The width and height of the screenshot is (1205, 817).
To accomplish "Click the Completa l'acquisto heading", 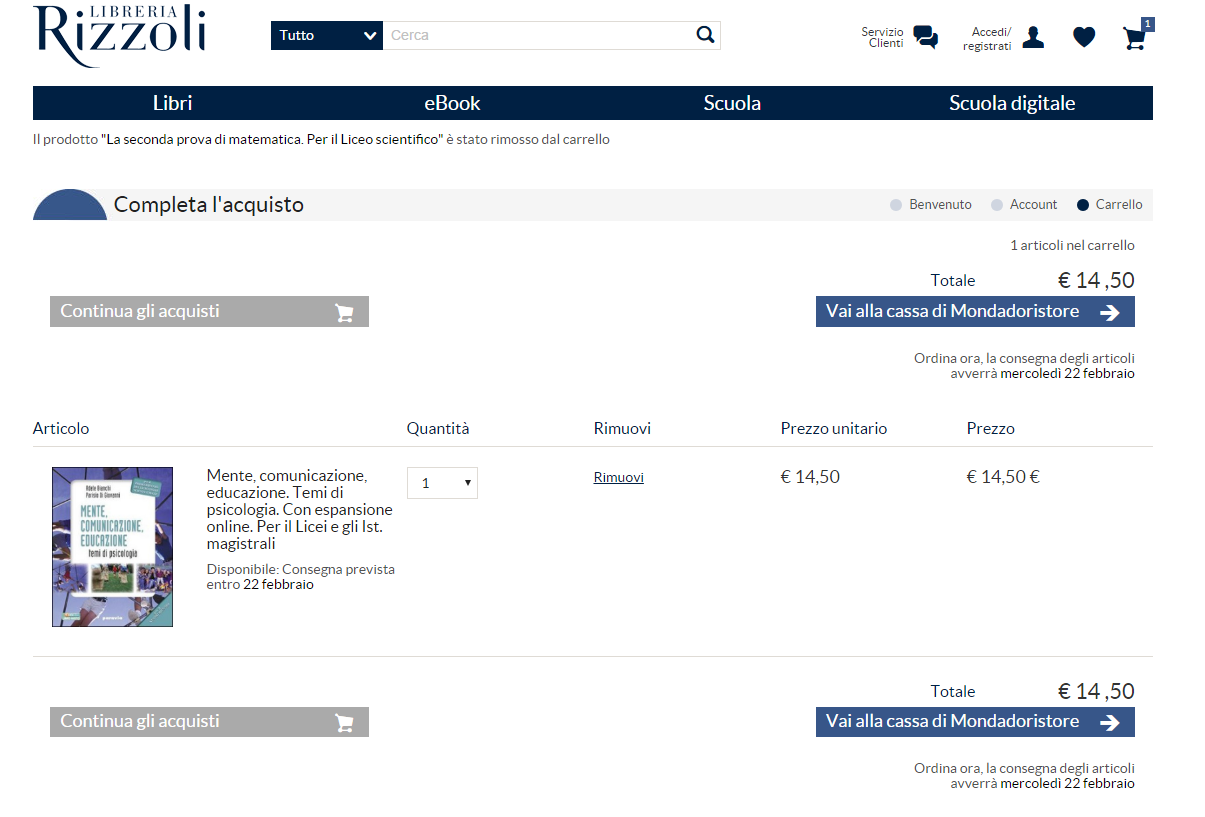I will [209, 205].
